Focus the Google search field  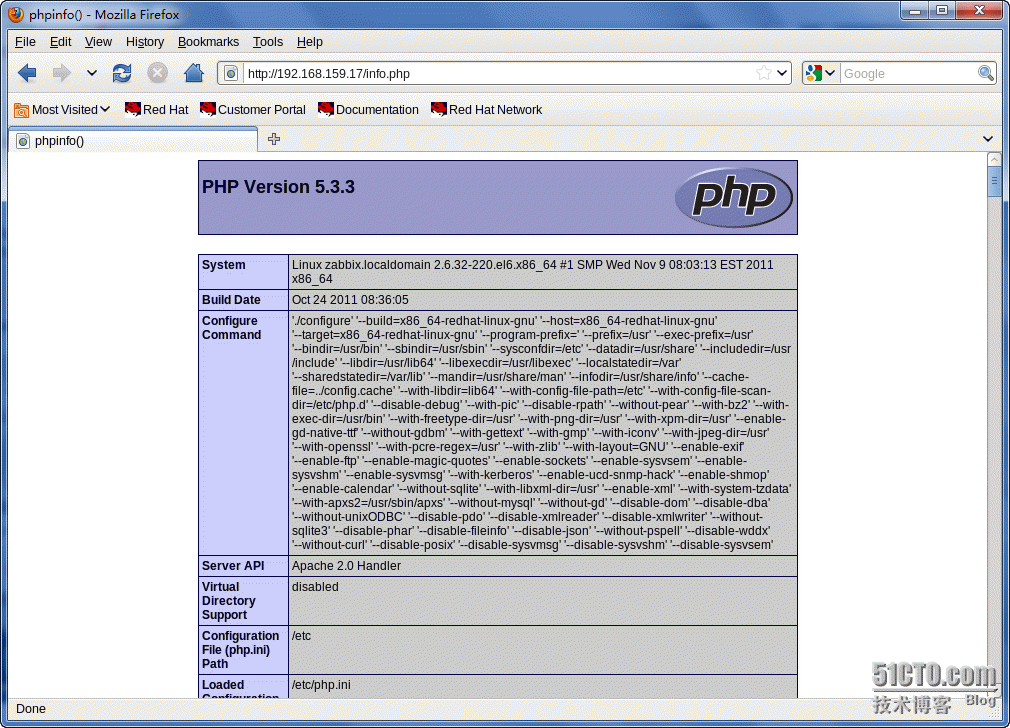click(908, 73)
